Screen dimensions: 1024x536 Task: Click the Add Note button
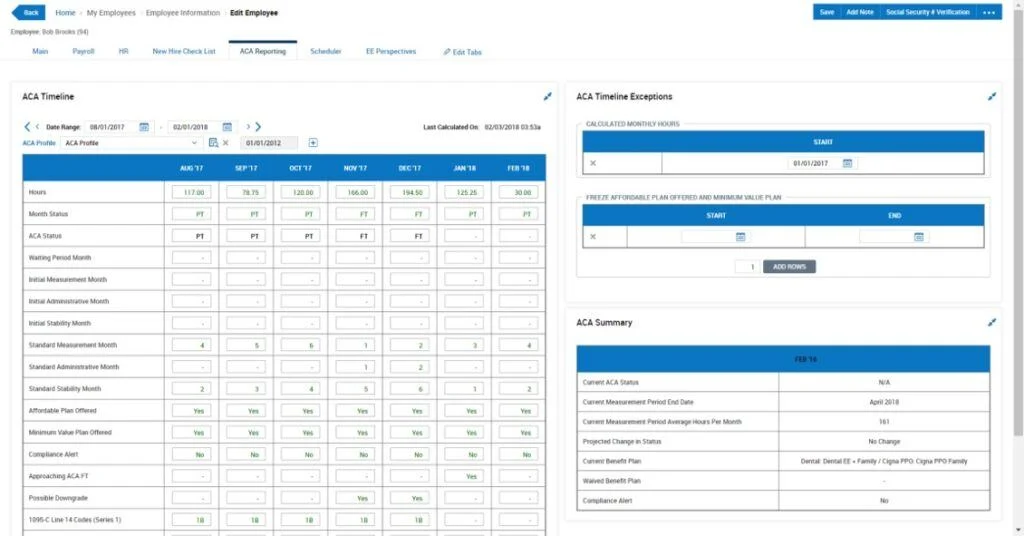tap(859, 12)
